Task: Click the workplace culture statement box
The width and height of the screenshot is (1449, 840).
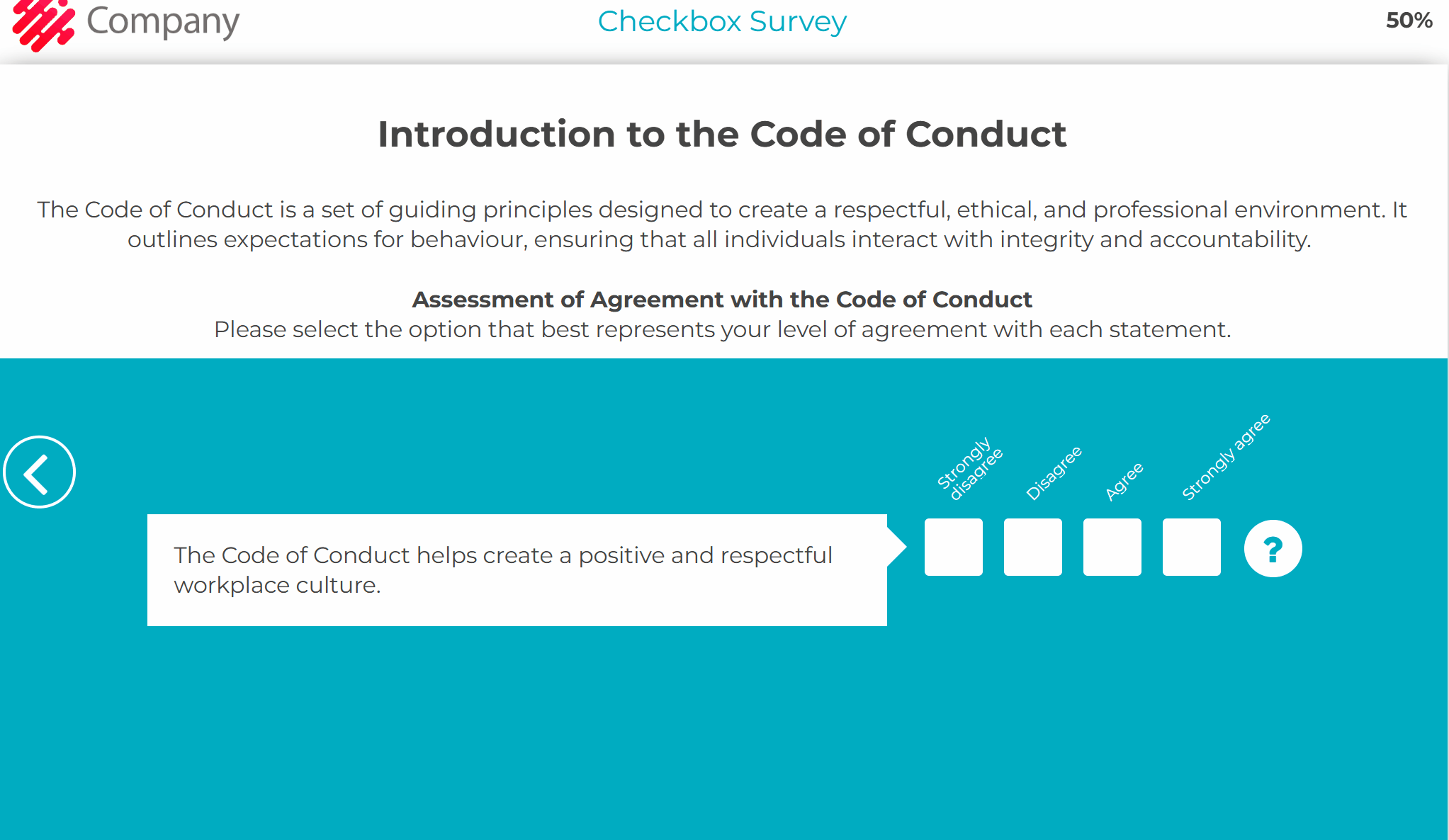Action: pos(517,570)
